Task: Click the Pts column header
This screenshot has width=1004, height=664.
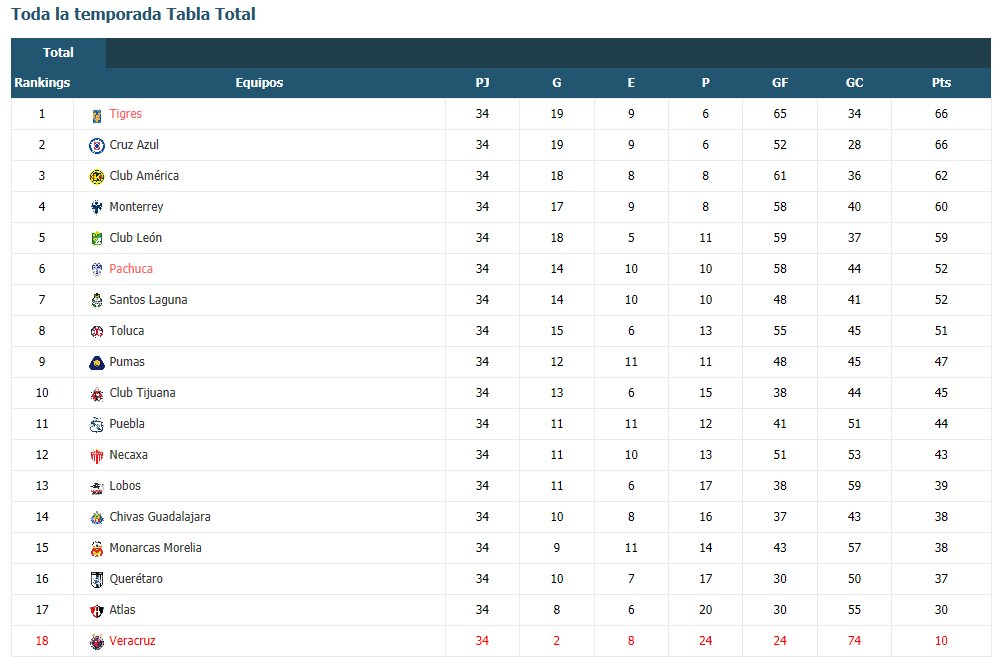Action: click(x=941, y=83)
